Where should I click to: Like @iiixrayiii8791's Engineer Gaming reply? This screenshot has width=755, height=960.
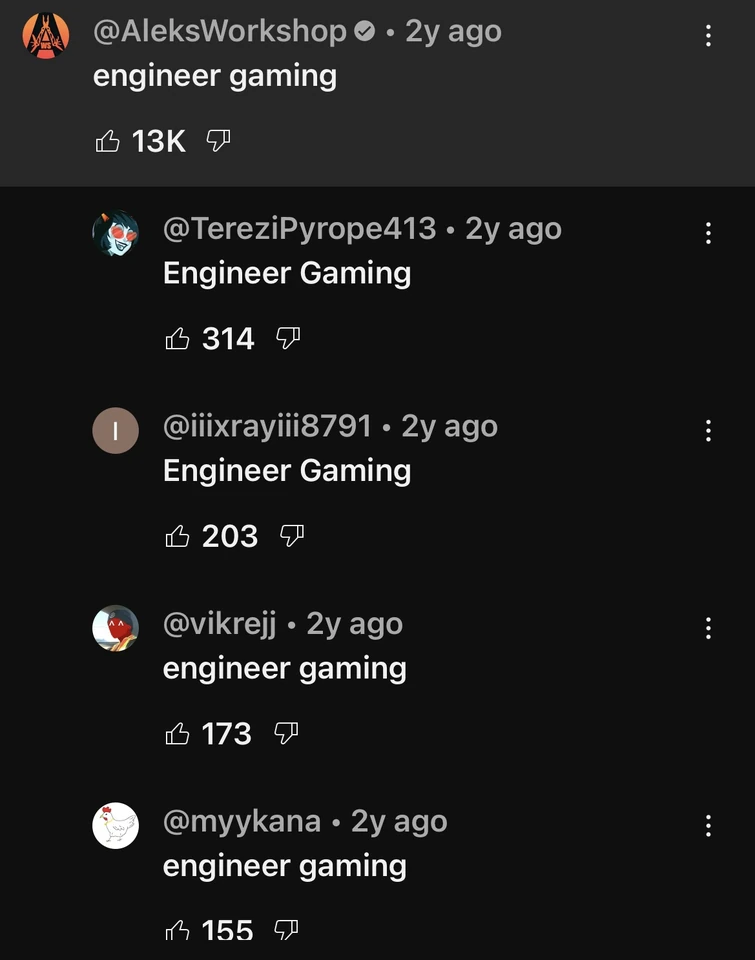tap(178, 536)
